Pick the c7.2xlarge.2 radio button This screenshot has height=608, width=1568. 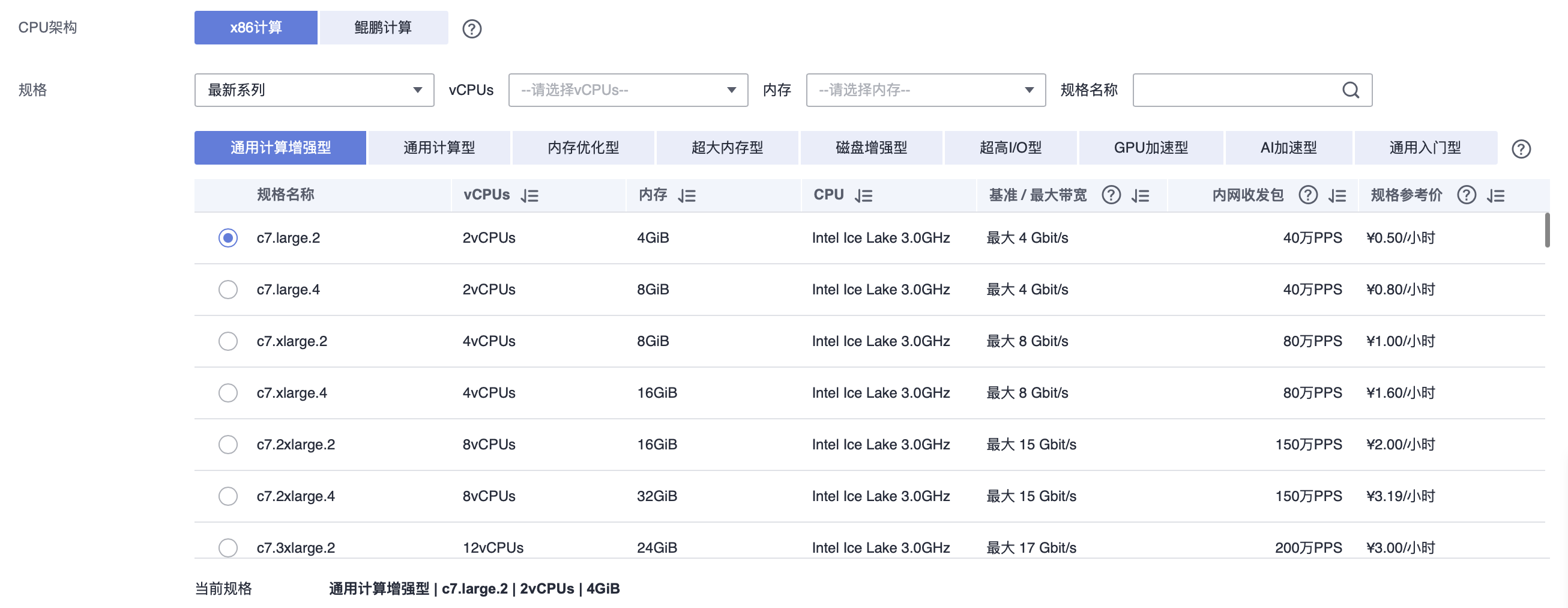tap(228, 445)
